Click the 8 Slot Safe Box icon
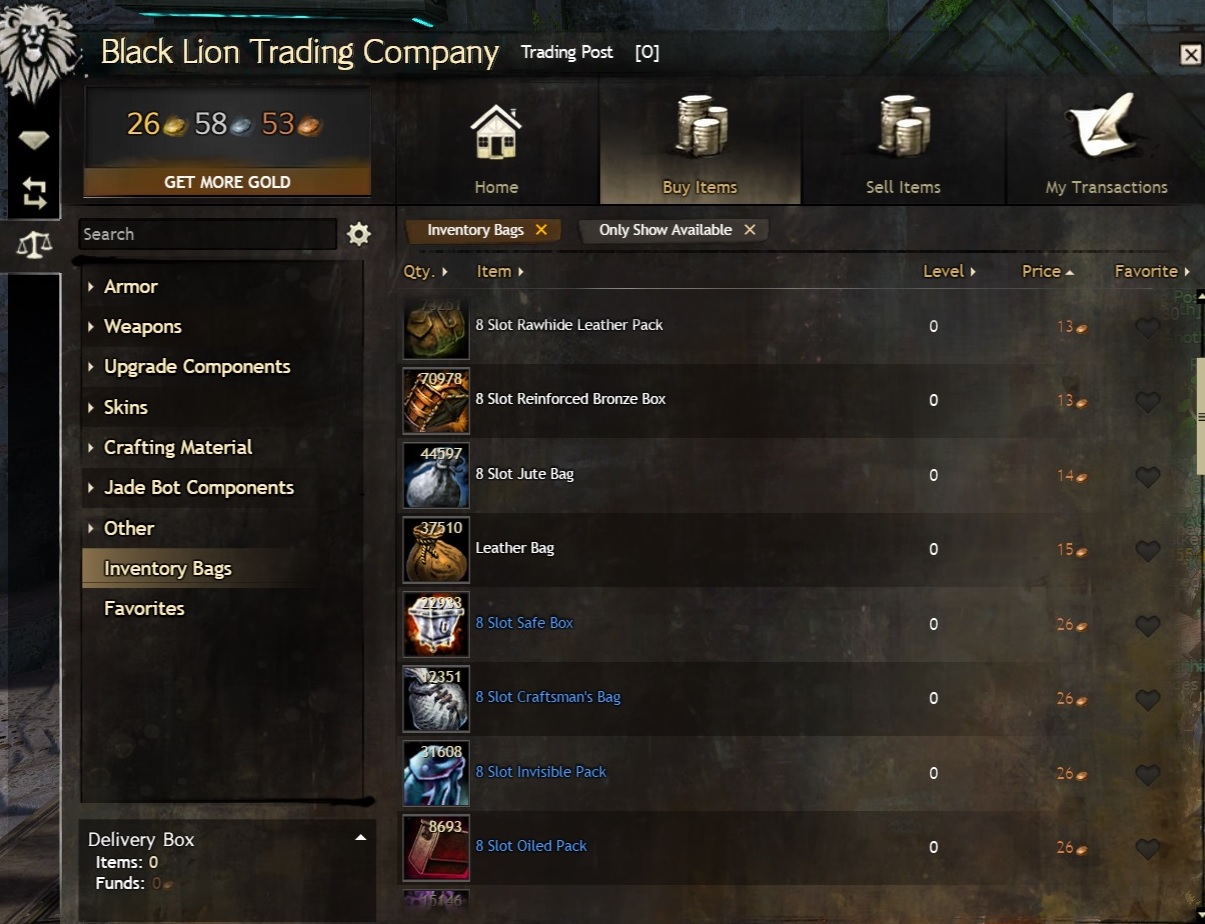The width and height of the screenshot is (1205, 924). click(436, 624)
